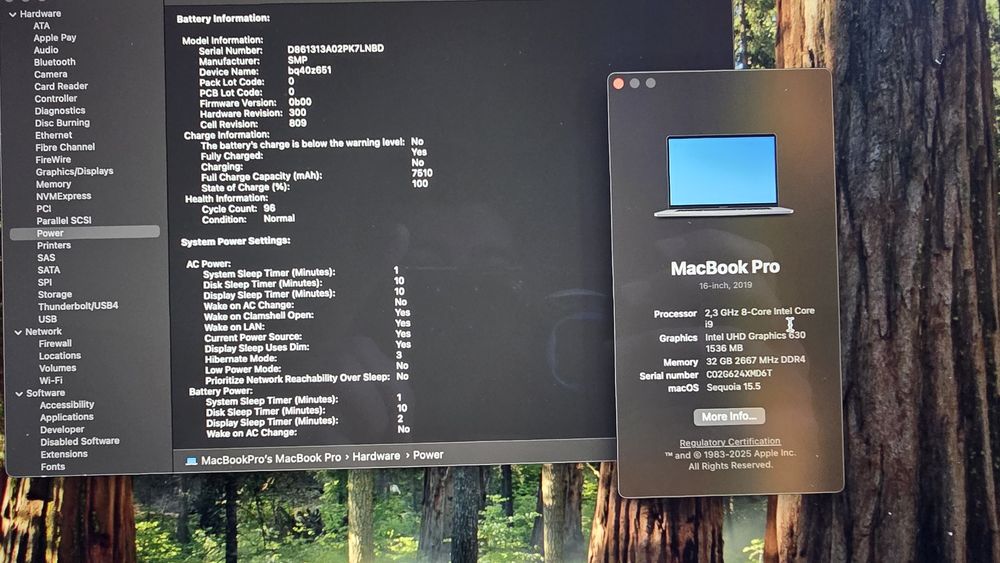Open Applications under Software

point(66,418)
